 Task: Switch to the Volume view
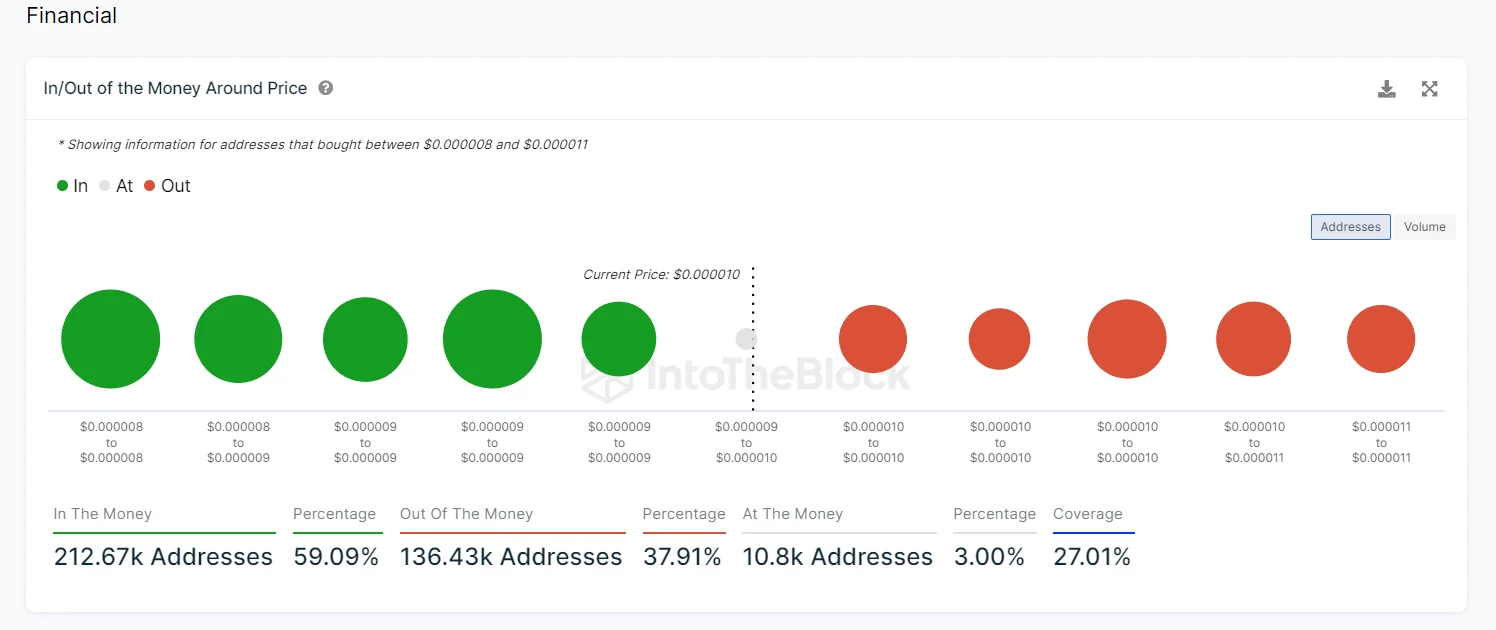point(1424,227)
